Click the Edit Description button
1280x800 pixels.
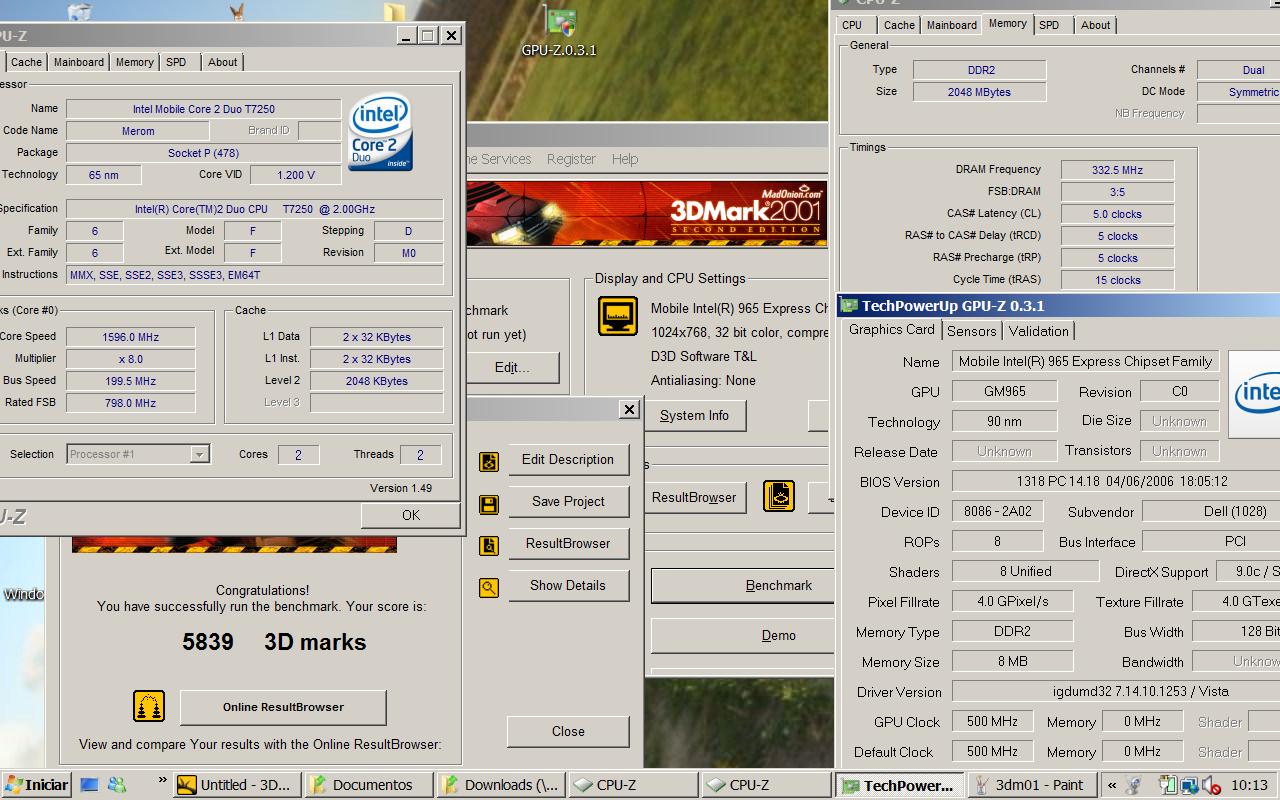point(568,460)
